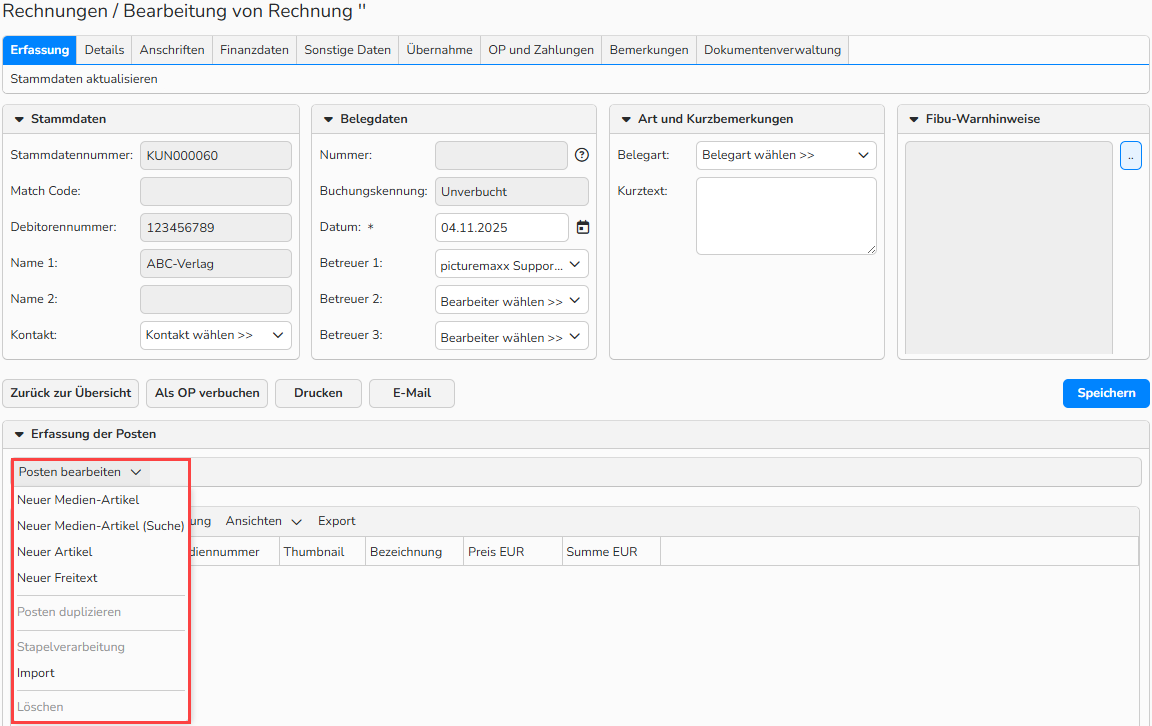Image resolution: width=1152 pixels, height=726 pixels.
Task: Open the calendar picker for Datum
Action: click(583, 228)
